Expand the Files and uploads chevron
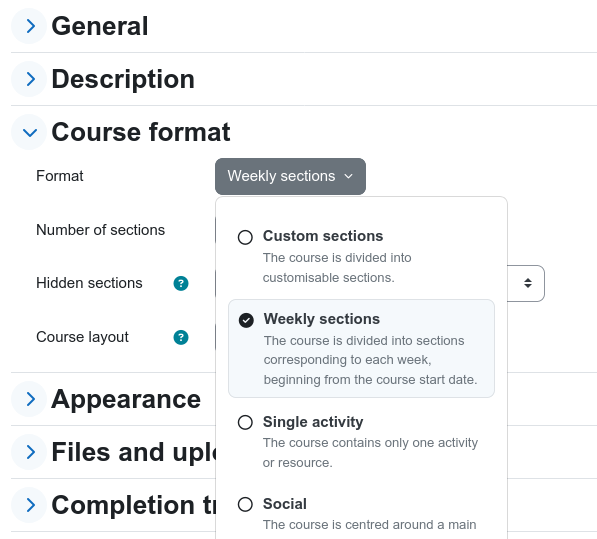 point(29,452)
